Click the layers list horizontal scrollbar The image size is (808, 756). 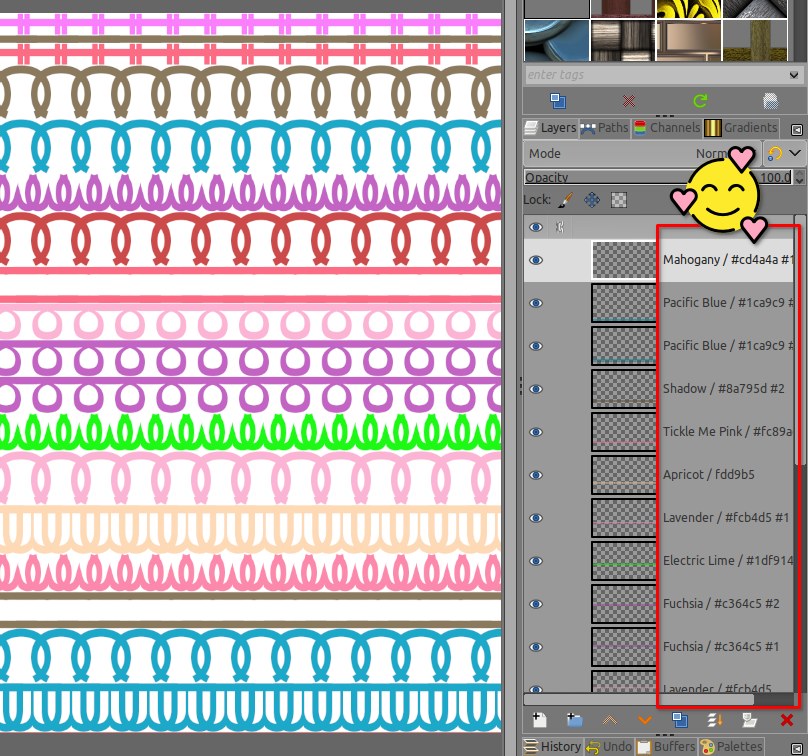click(638, 699)
